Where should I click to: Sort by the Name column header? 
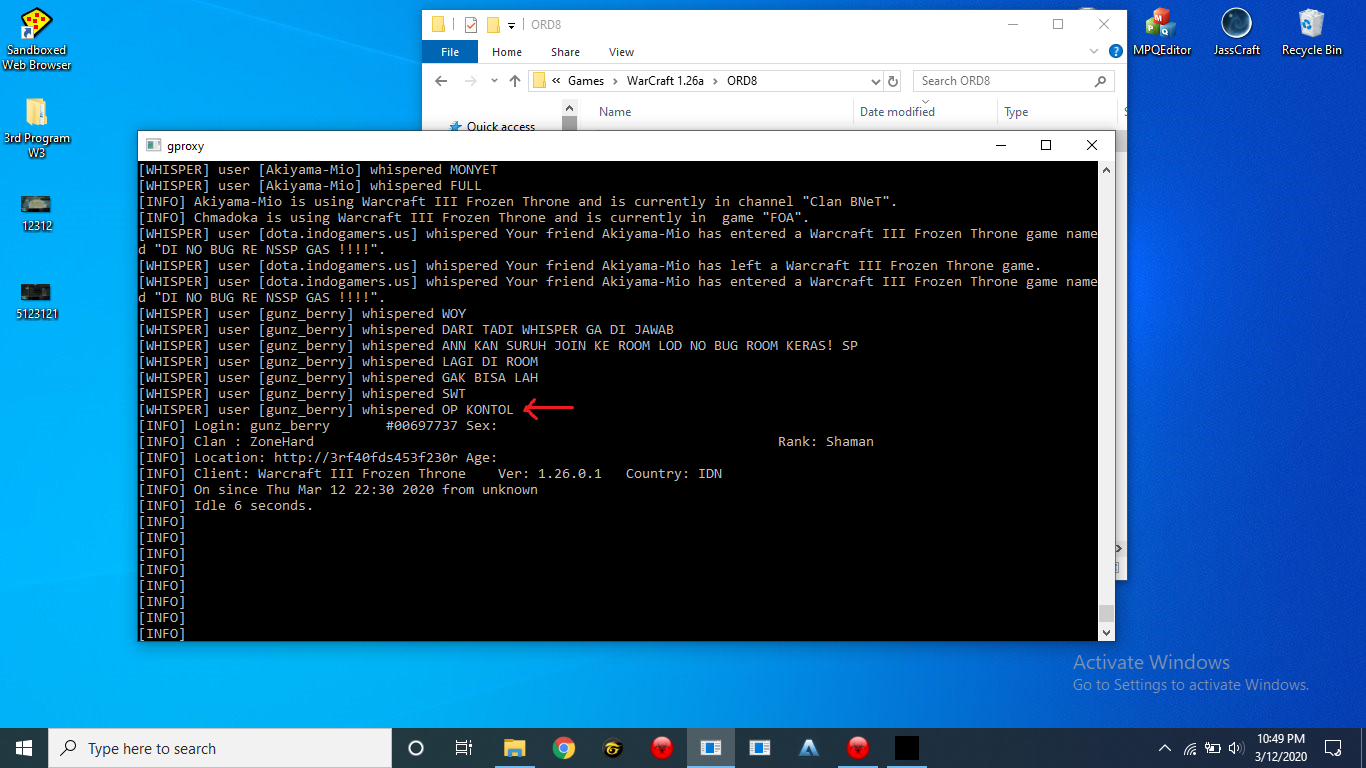tap(615, 112)
